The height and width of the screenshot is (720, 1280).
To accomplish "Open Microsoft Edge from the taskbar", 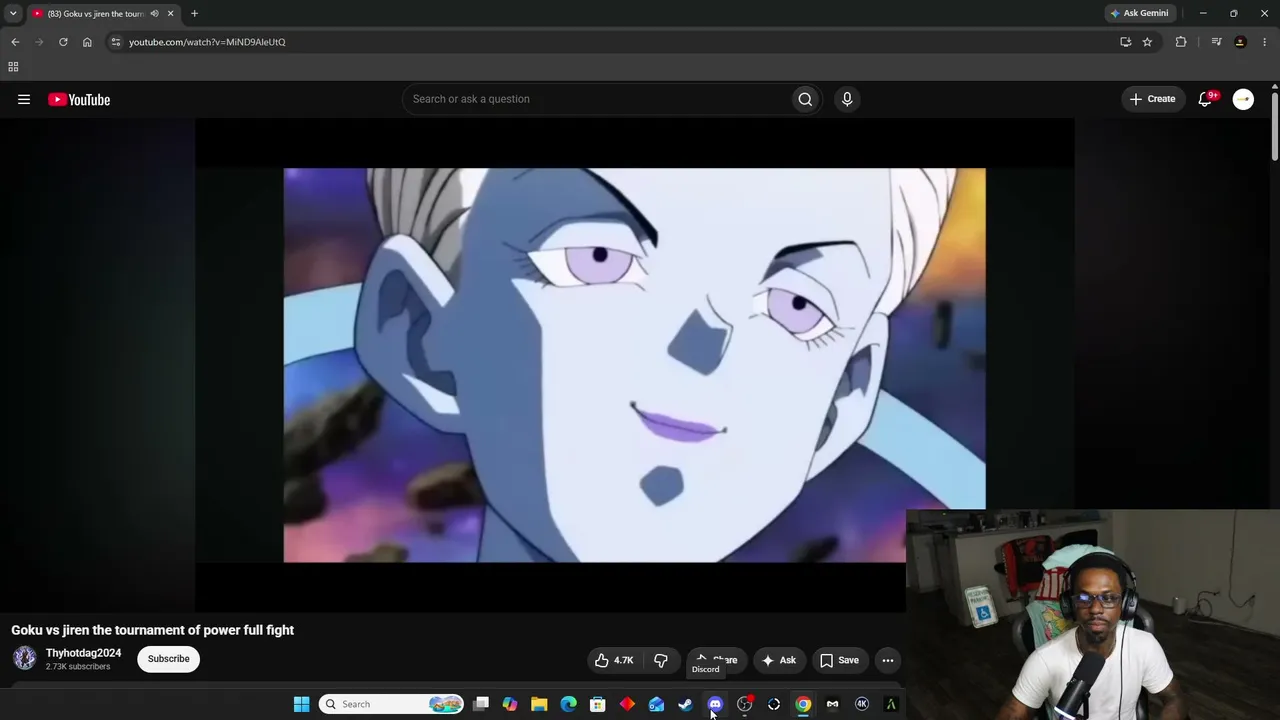I will click(568, 704).
